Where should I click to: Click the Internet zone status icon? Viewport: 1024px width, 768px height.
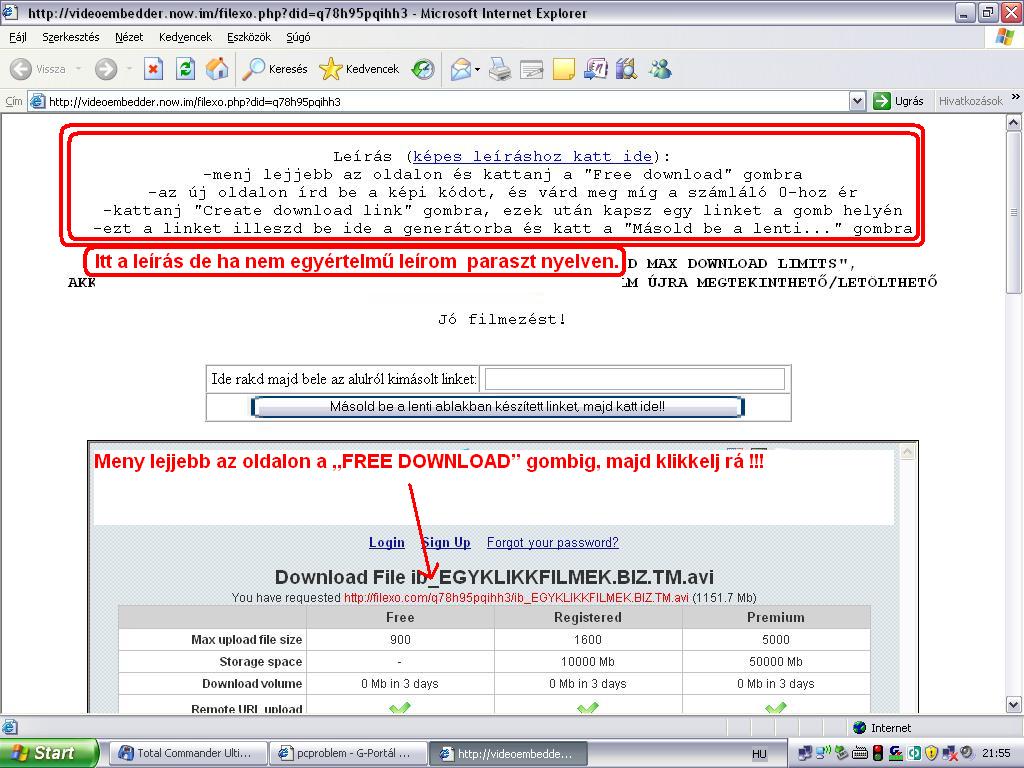[x=859, y=728]
